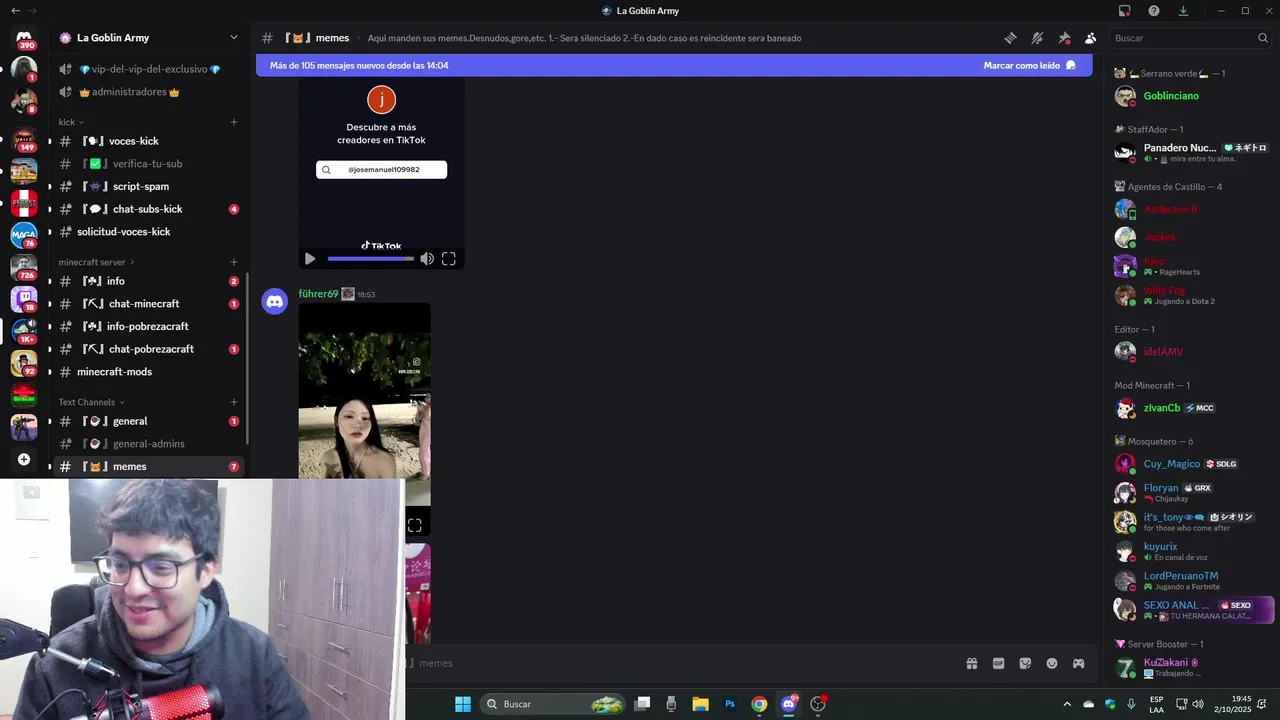Screen dimensions: 1280x720
Task: Open the chat-minecraft channel
Action: [148, 304]
